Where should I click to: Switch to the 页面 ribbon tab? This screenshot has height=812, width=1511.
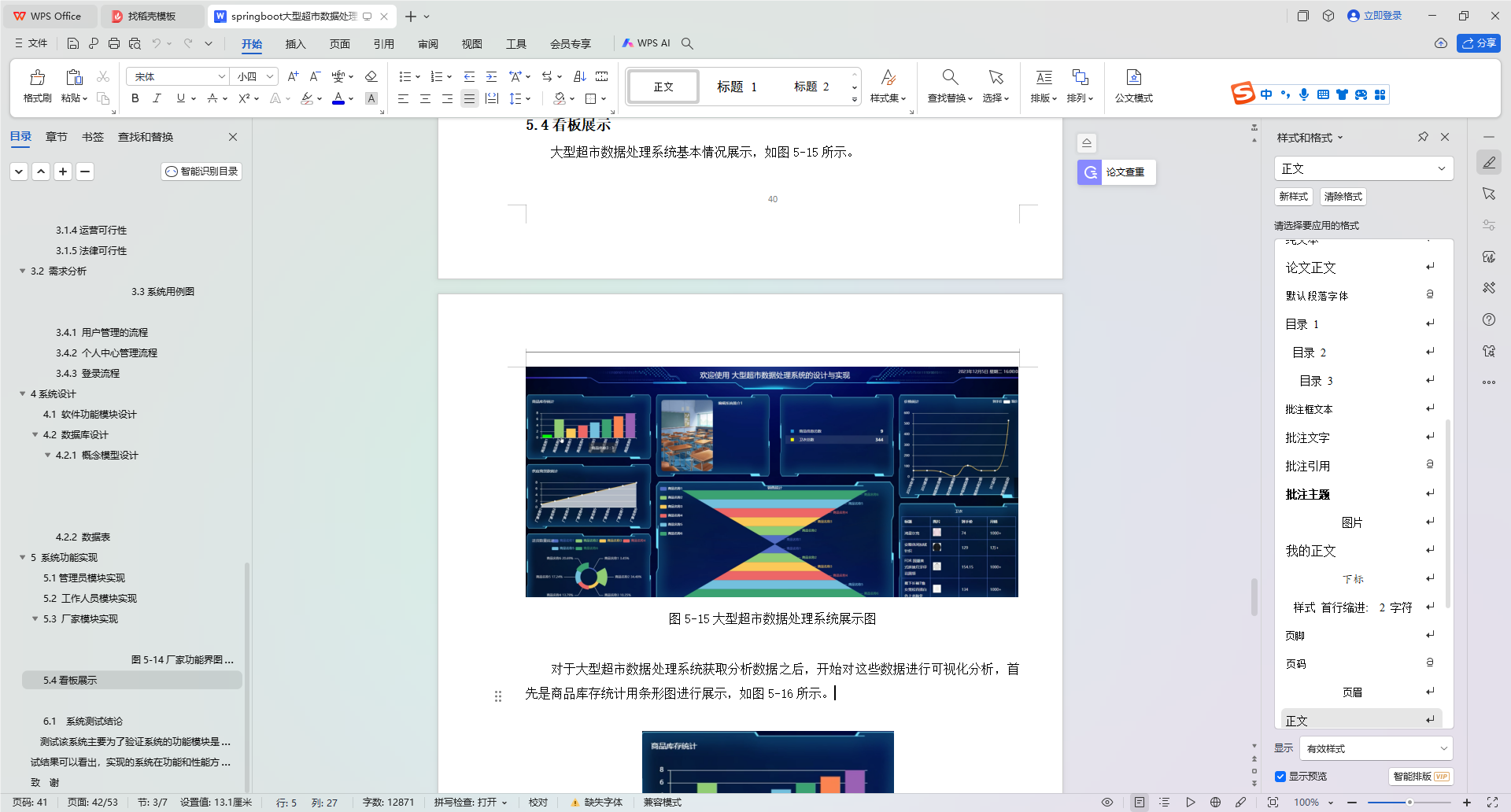339,43
